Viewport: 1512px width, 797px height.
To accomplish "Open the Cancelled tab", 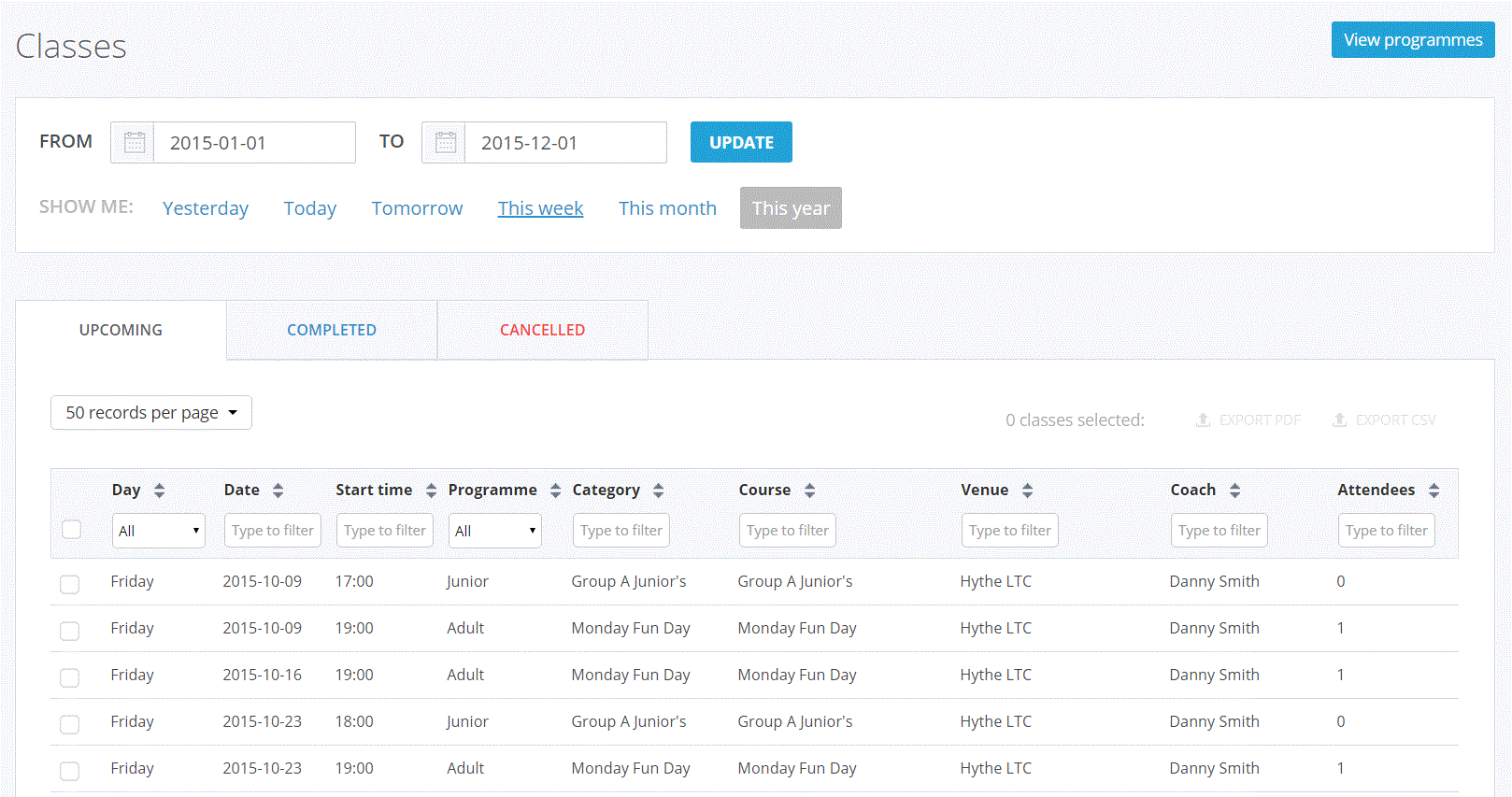I will pos(542,330).
